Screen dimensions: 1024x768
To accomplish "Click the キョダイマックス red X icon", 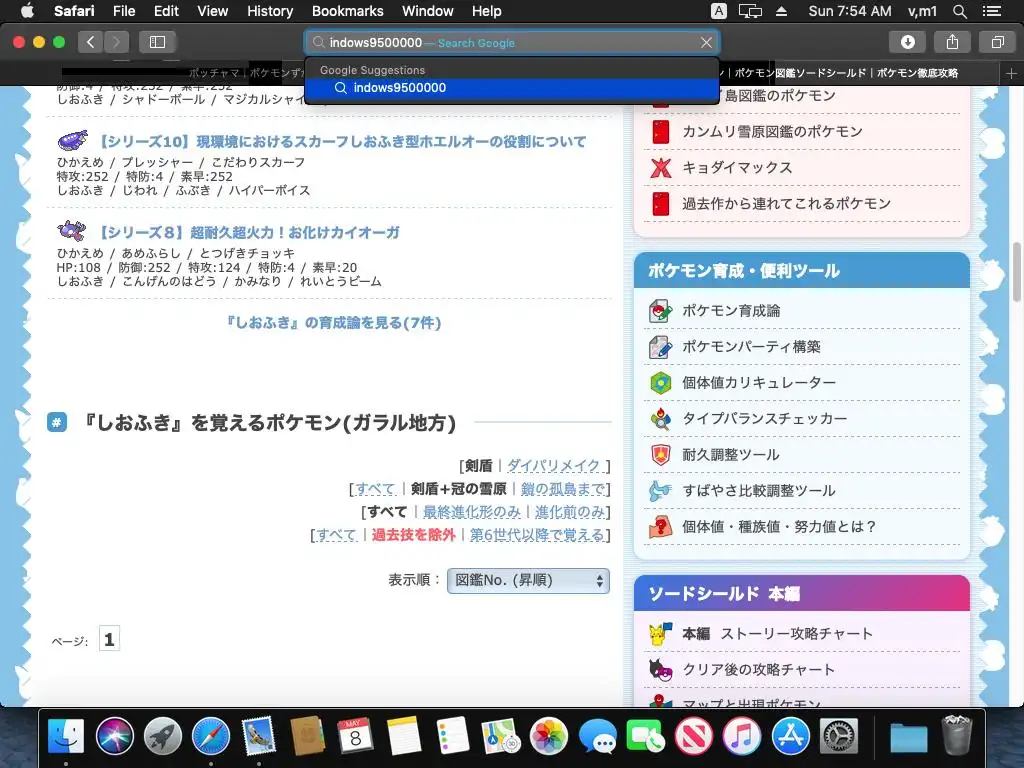I will tap(661, 168).
